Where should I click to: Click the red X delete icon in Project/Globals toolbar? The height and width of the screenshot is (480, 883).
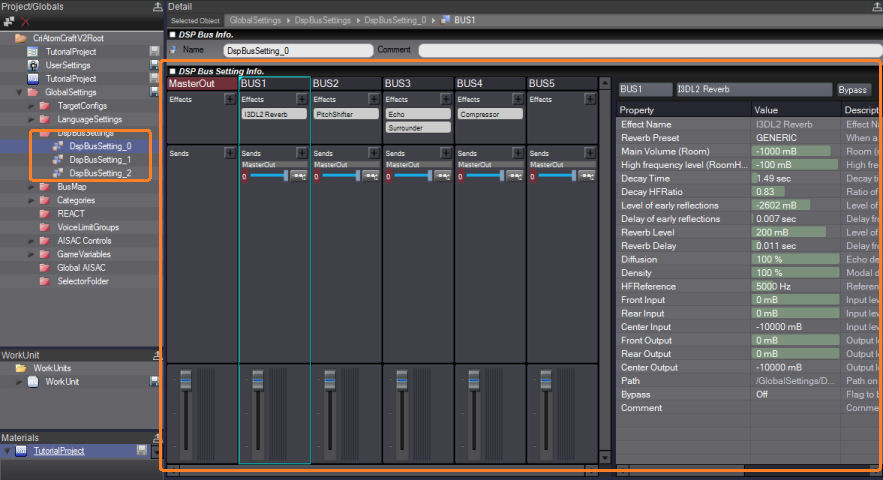pyautogui.click(x=25, y=21)
